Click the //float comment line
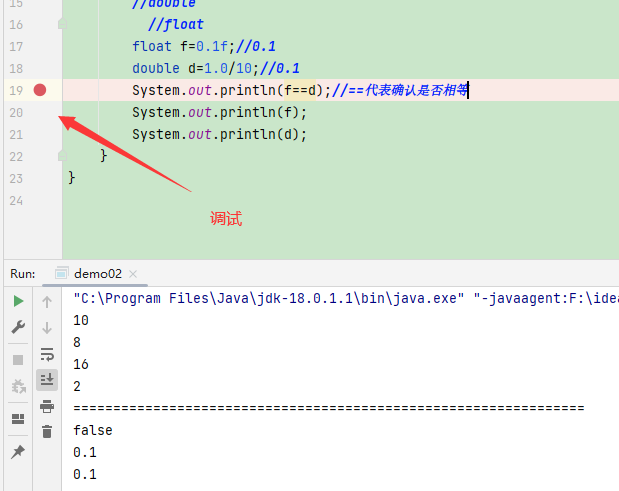This screenshot has height=491, width=619. point(176,24)
